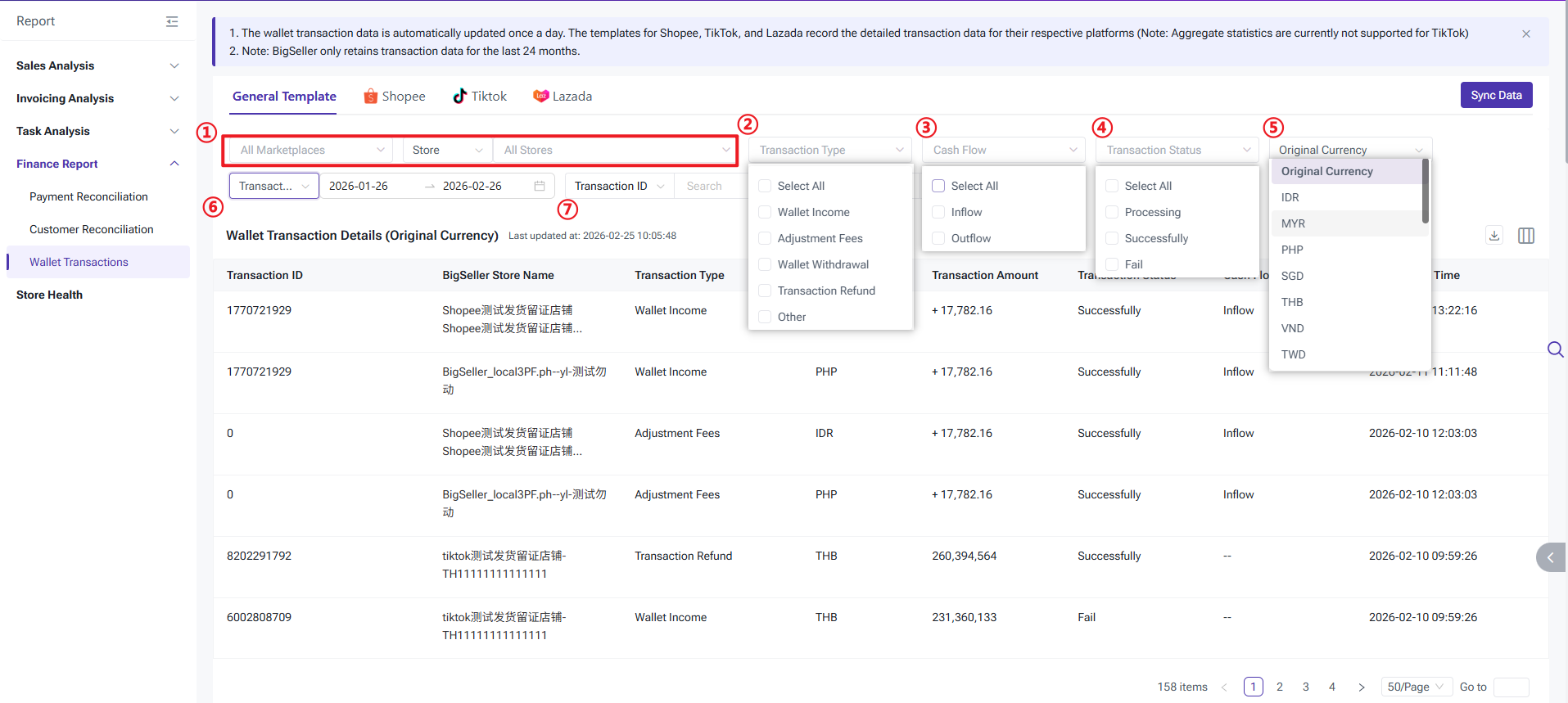The width and height of the screenshot is (1568, 703).
Task: Switch to the Tiktok tab
Action: click(480, 97)
